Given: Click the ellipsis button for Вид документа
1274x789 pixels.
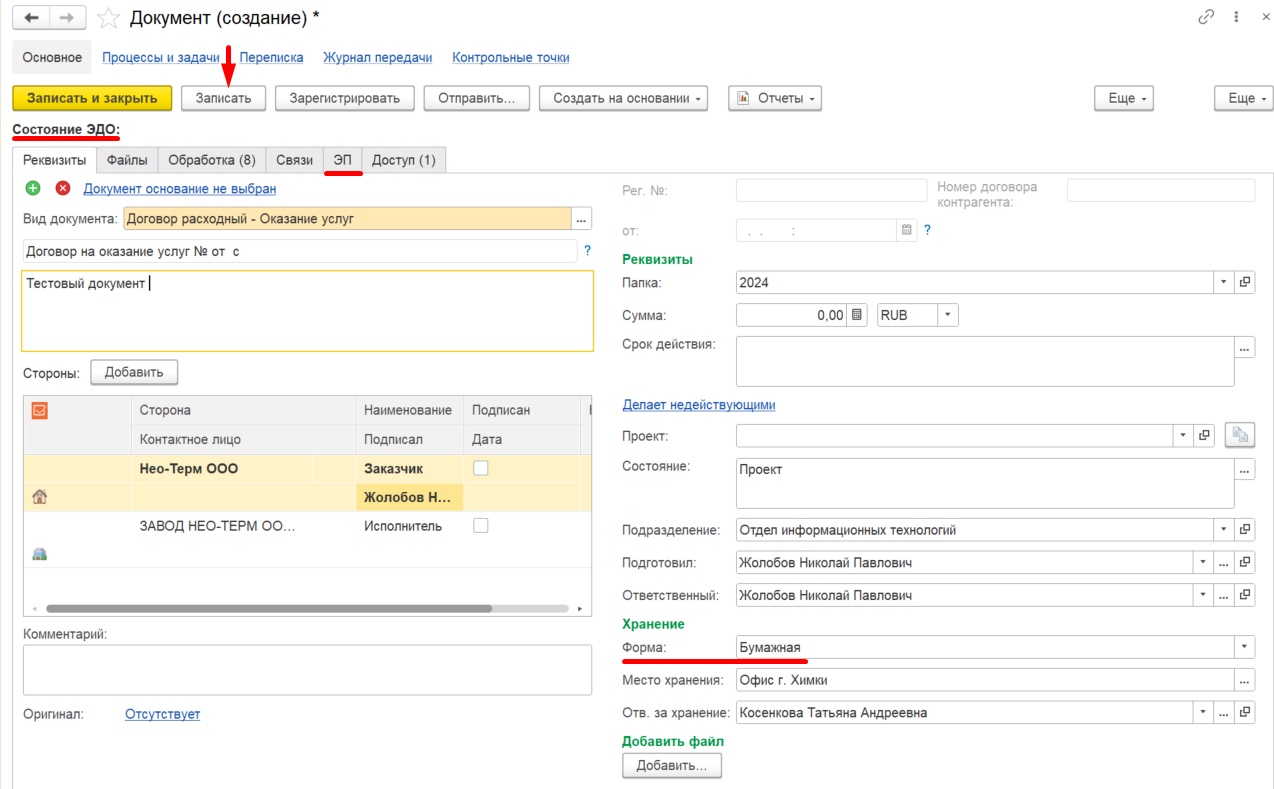Looking at the screenshot, I should click(582, 219).
